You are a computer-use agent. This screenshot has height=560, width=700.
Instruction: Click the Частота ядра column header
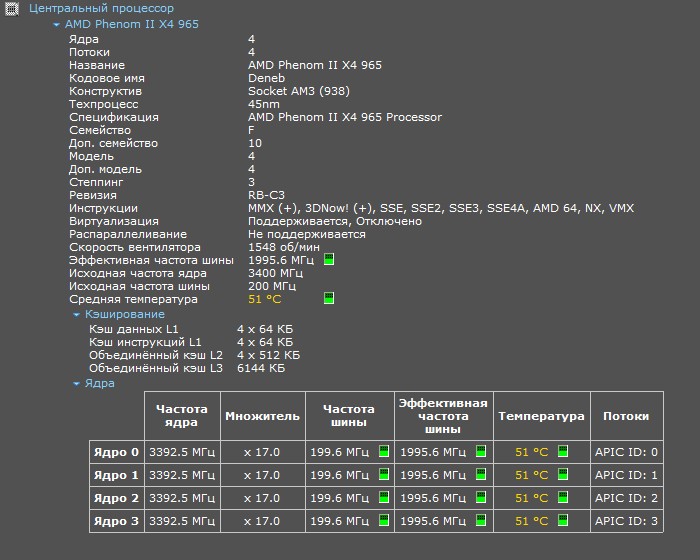pos(182,416)
